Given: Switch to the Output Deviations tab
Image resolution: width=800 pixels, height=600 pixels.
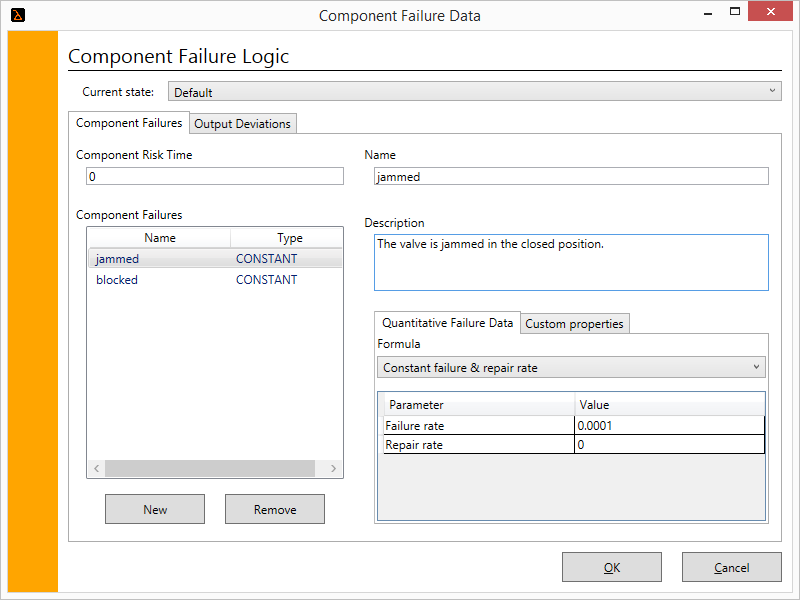Looking at the screenshot, I should (x=242, y=124).
